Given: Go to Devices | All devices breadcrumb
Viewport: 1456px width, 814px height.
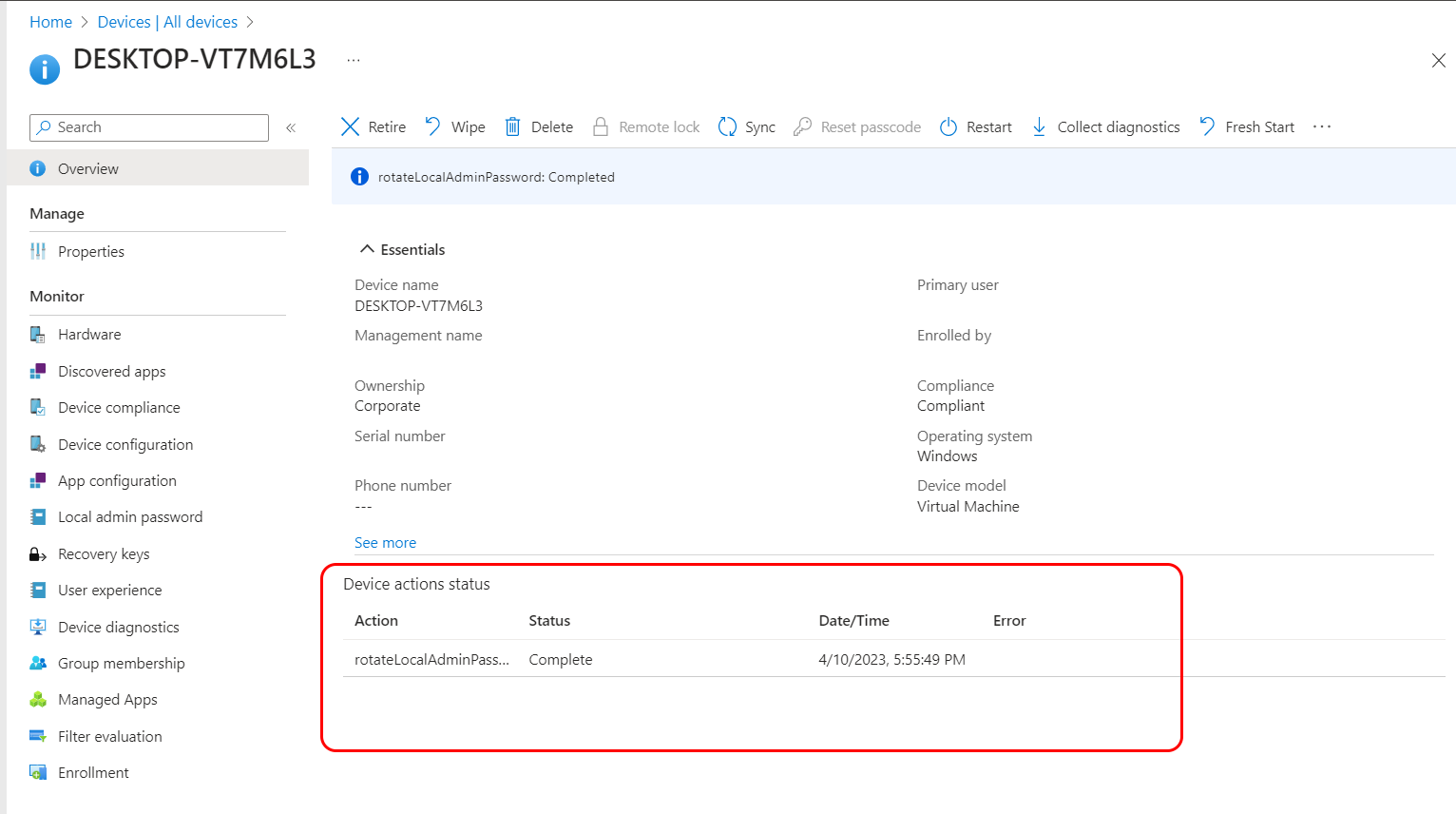Looking at the screenshot, I should click(167, 22).
